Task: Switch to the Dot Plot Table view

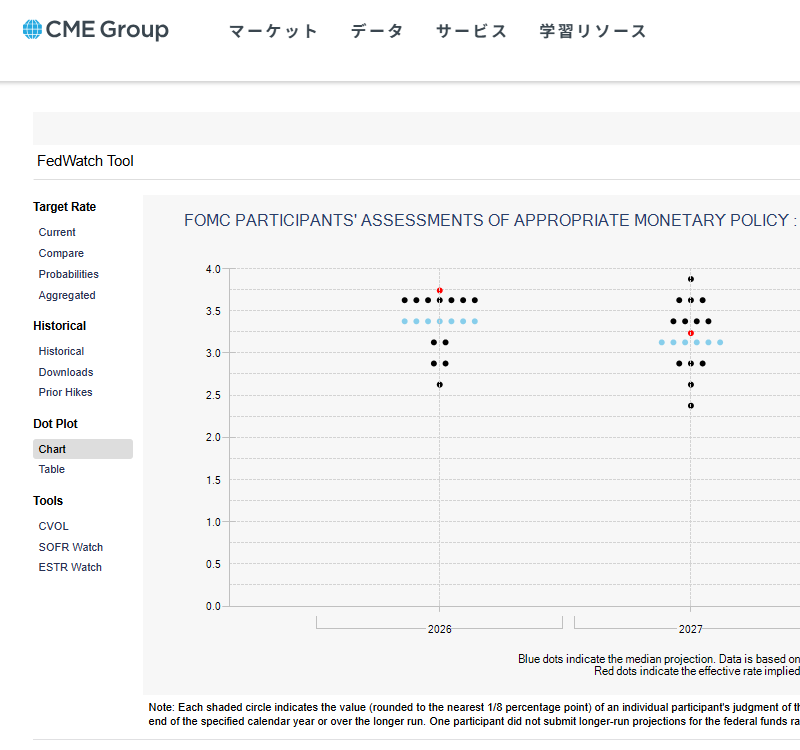Action: (52, 469)
